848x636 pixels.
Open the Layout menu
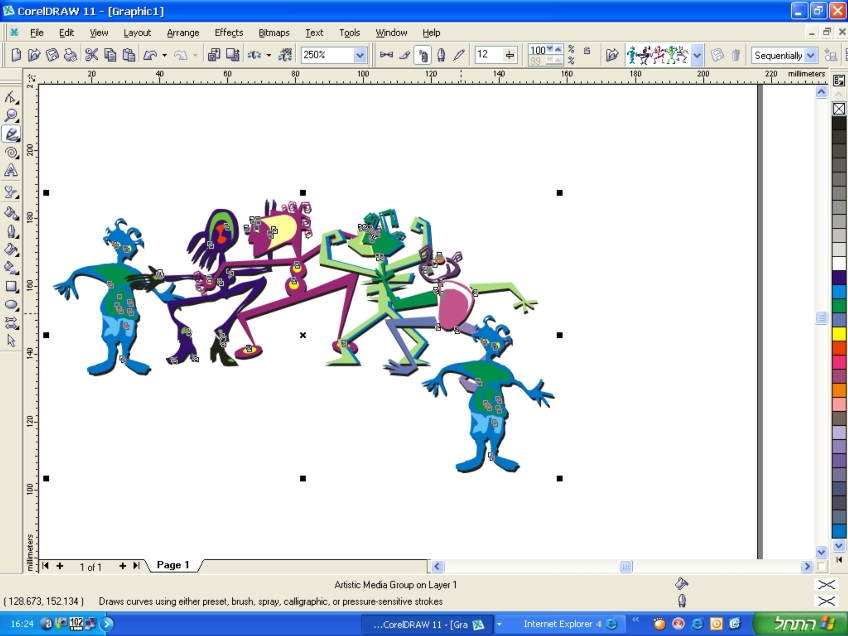coord(137,32)
